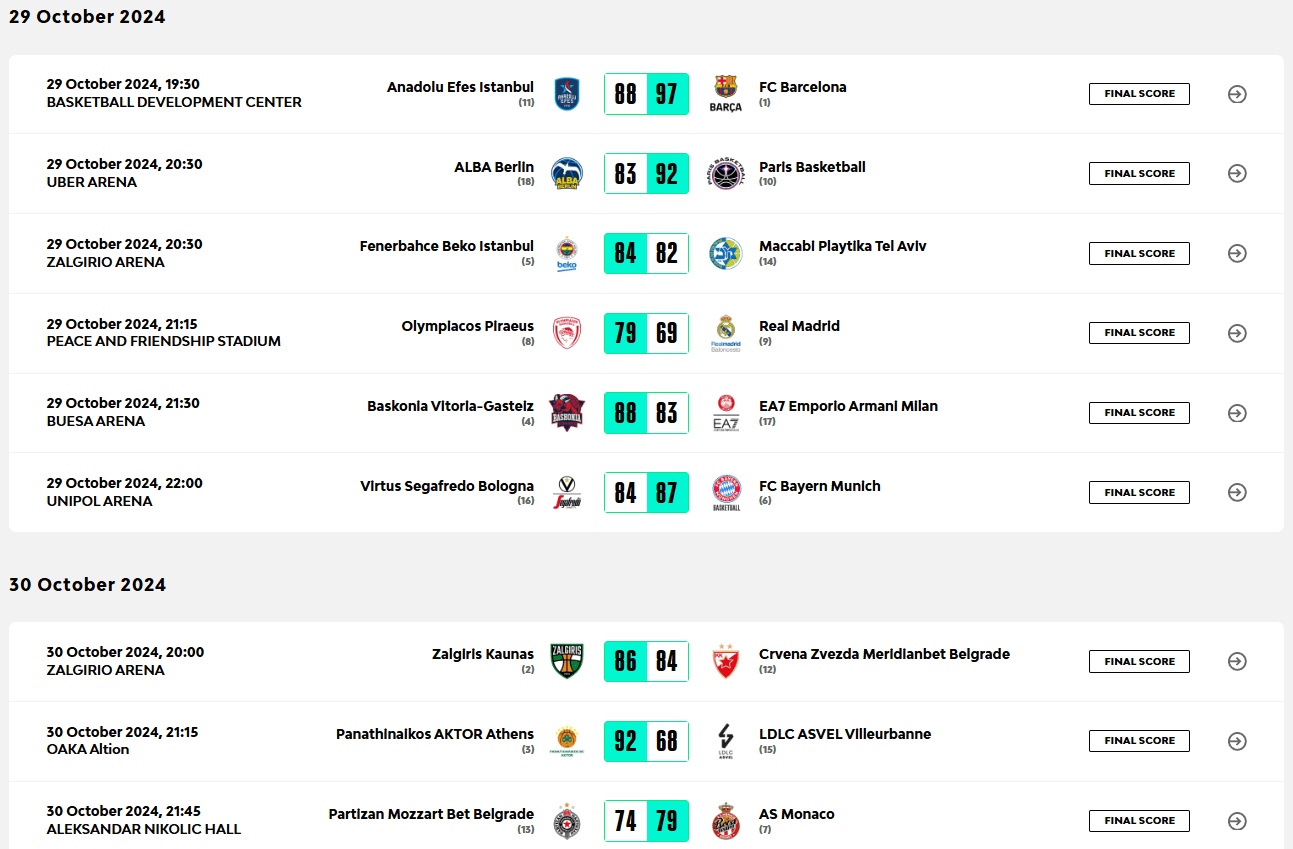Click Final Score for Partizan vs Monaco
1293x849 pixels.
tap(1139, 821)
